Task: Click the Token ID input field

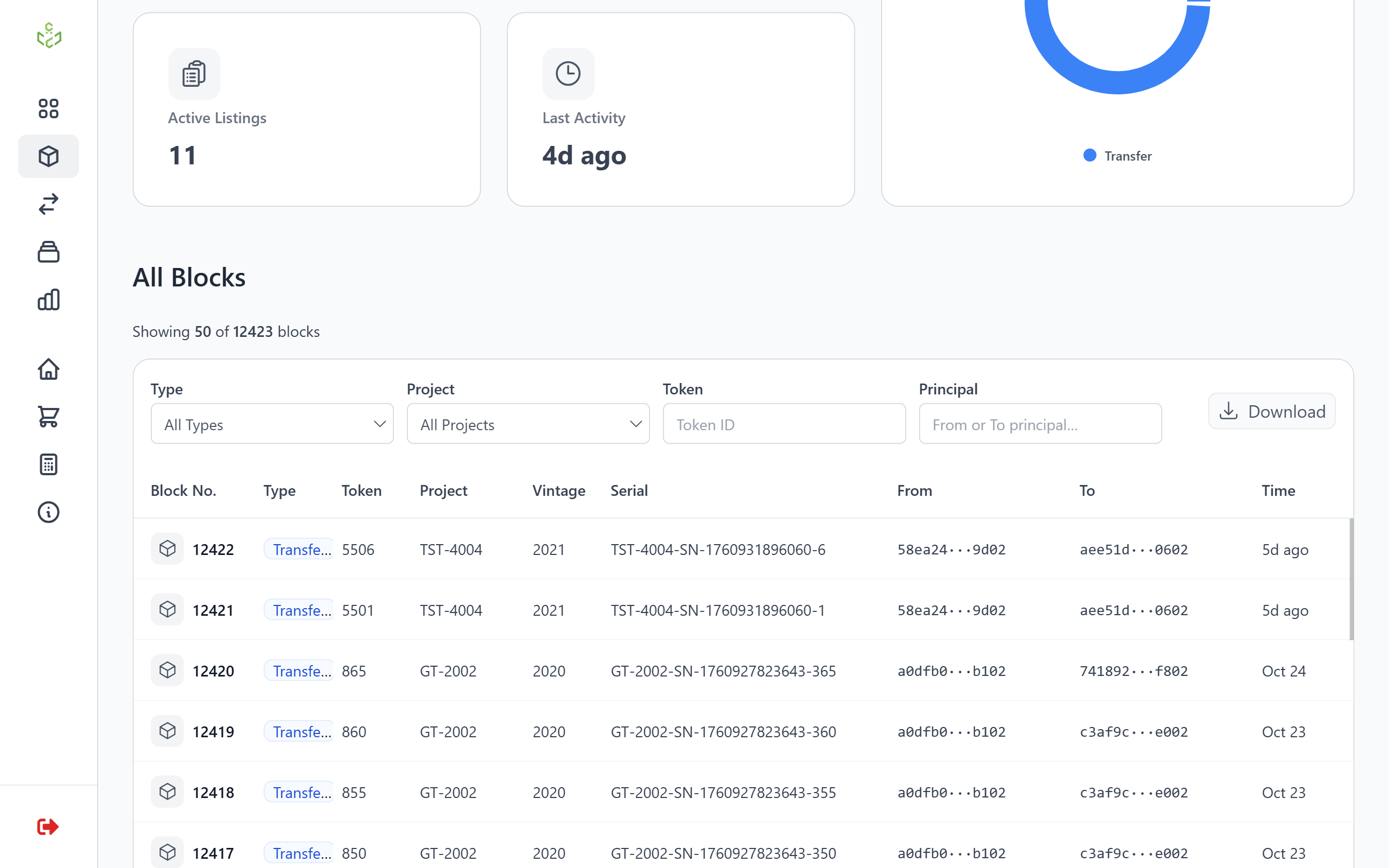Action: [x=784, y=424]
